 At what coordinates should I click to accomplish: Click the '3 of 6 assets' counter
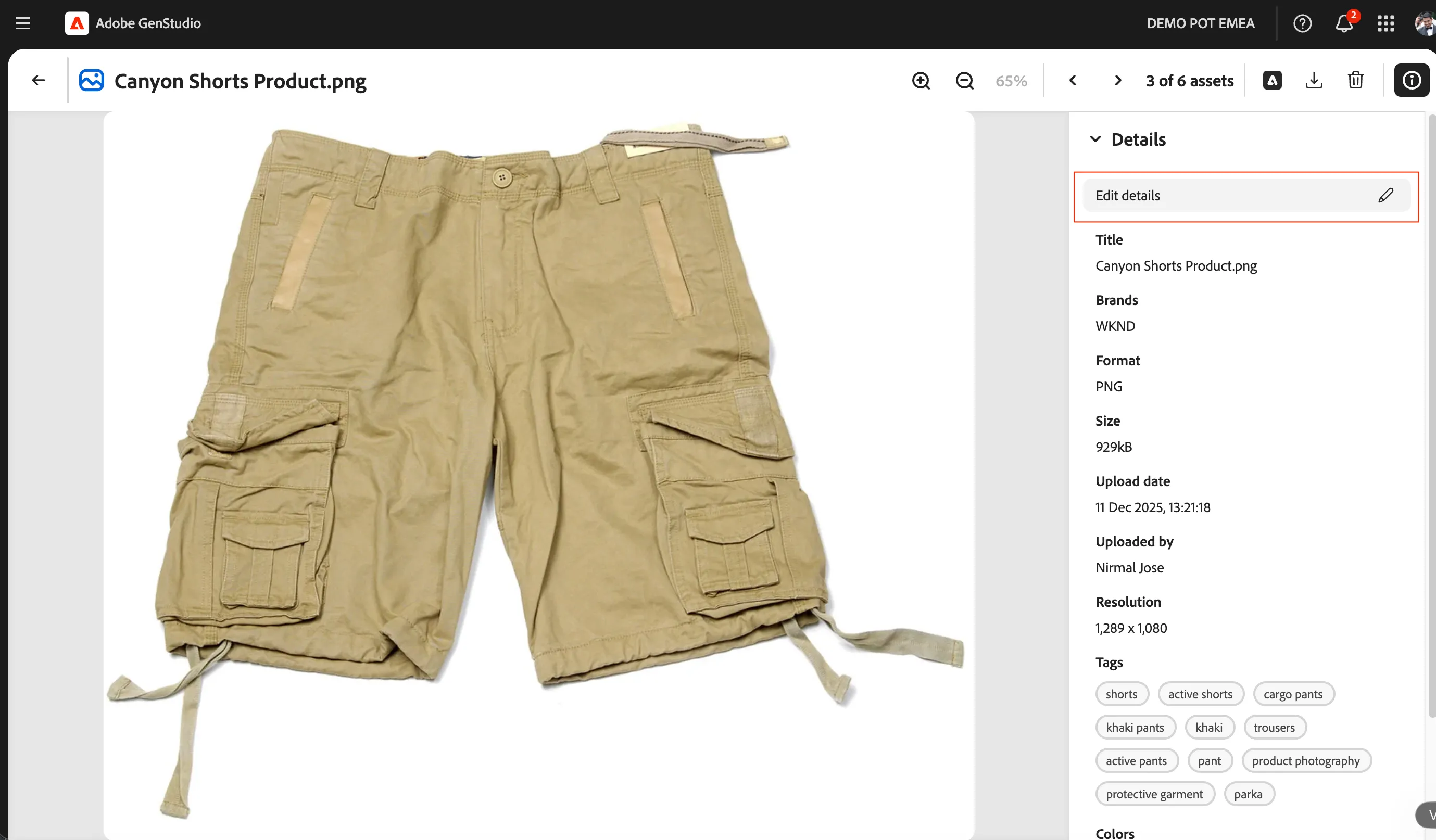1190,81
